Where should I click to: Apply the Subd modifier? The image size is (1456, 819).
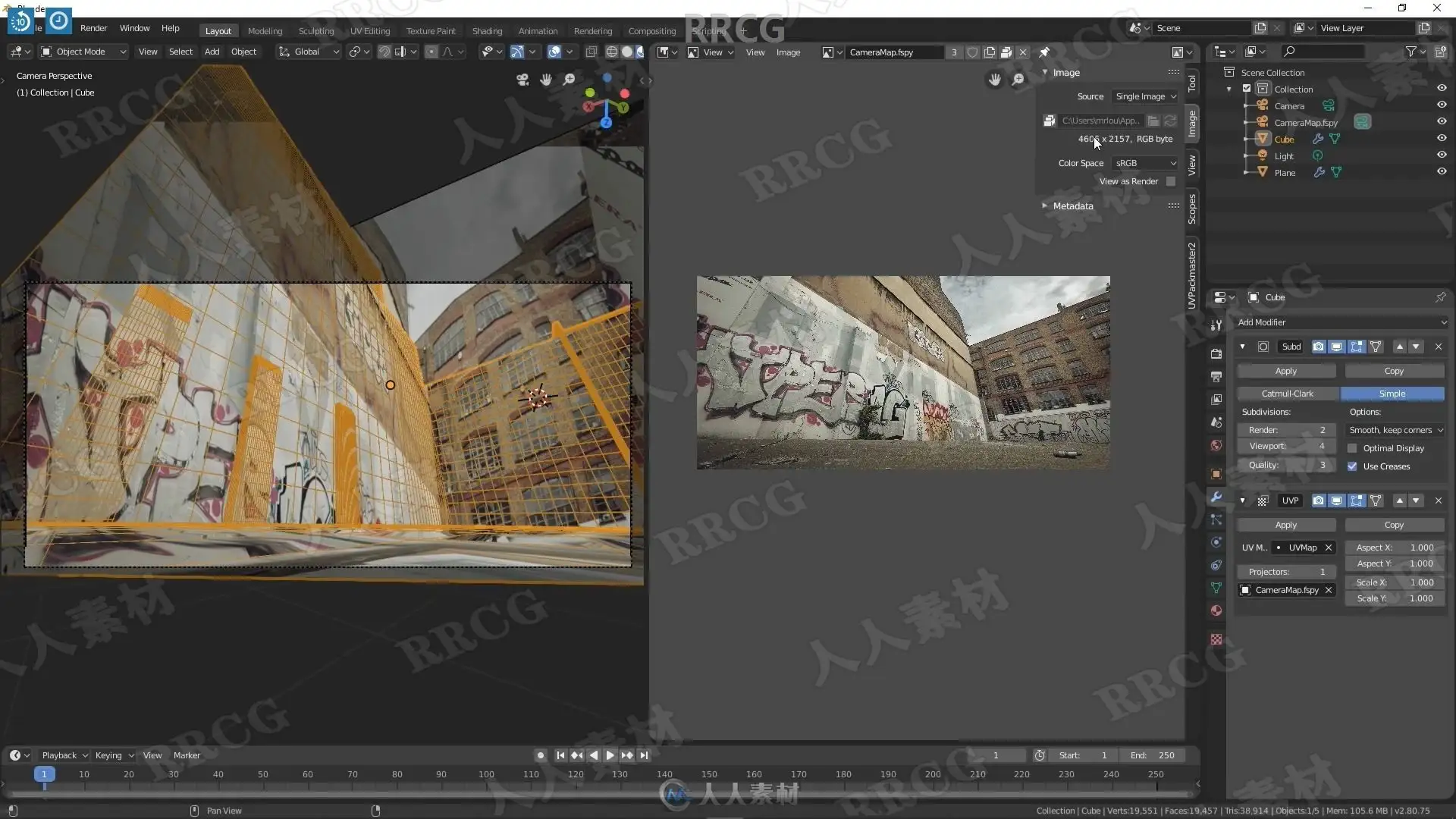[x=1286, y=371]
